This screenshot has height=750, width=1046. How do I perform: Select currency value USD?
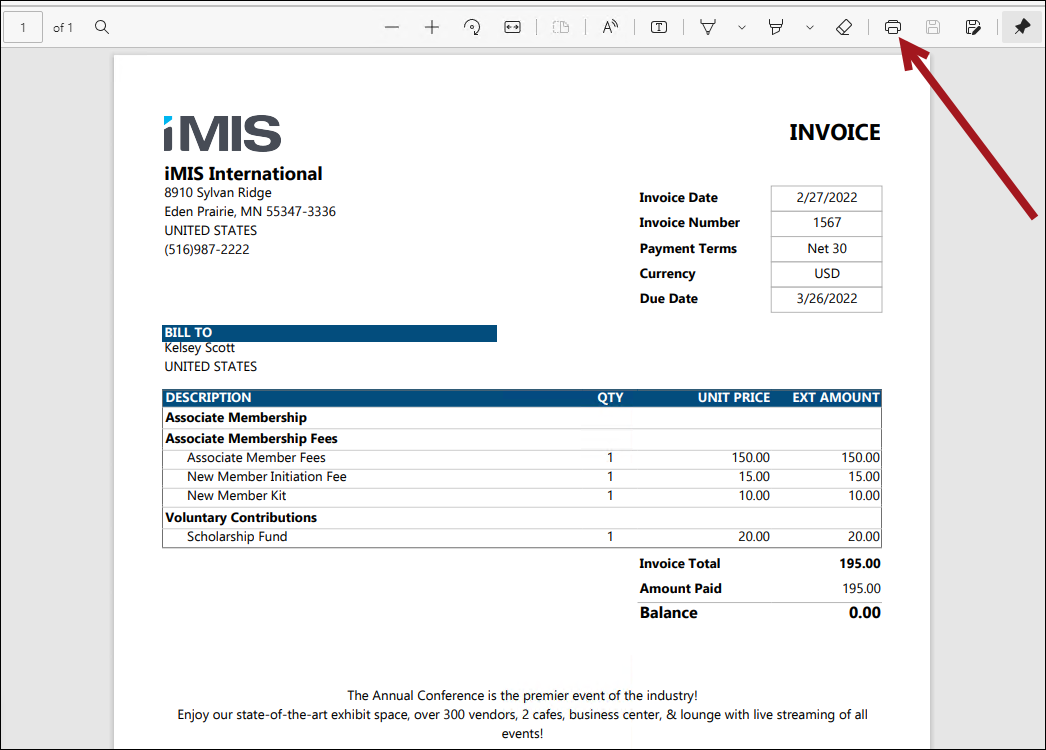[827, 274]
